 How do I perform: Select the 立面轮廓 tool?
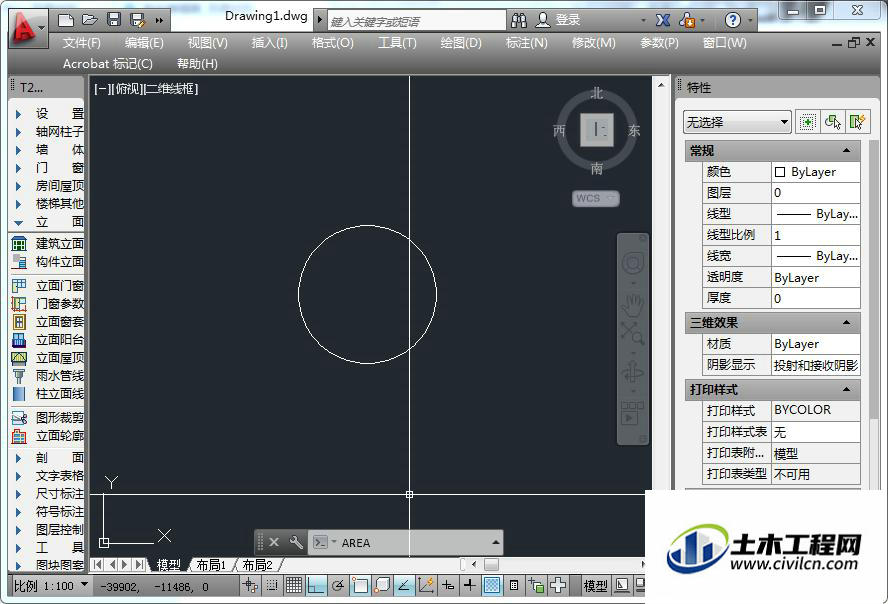coord(48,436)
